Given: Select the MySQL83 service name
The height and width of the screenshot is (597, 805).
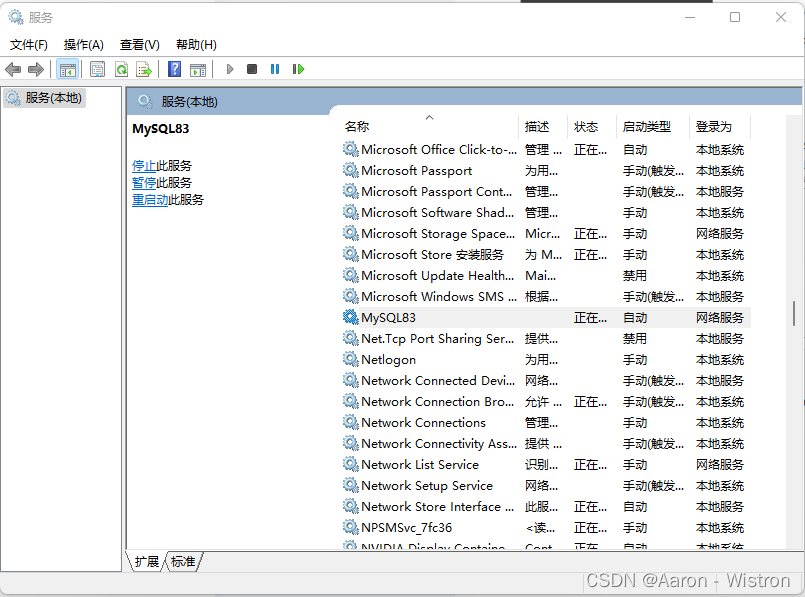Looking at the screenshot, I should click(x=389, y=318).
